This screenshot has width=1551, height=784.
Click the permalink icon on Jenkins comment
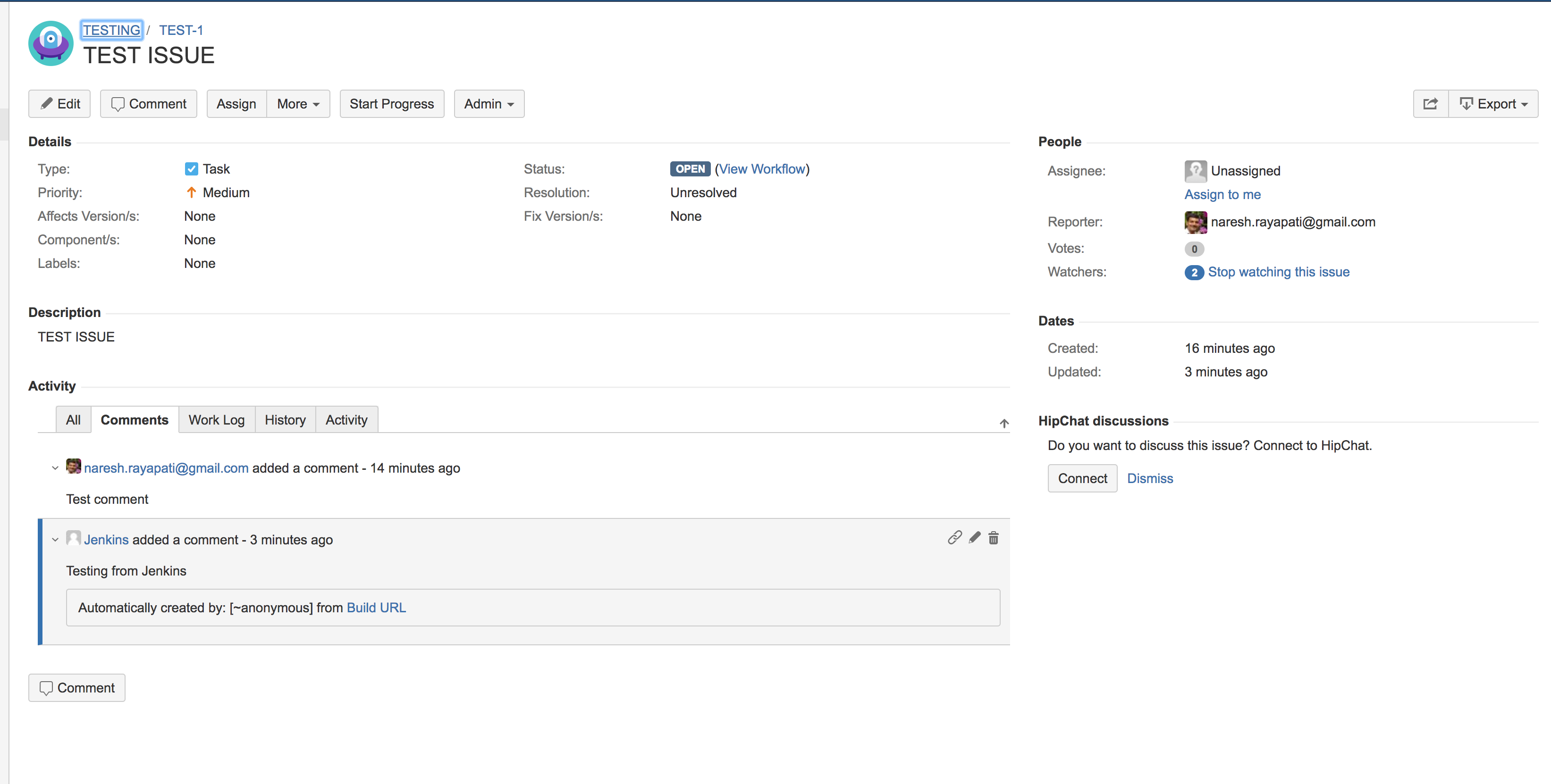coord(954,538)
